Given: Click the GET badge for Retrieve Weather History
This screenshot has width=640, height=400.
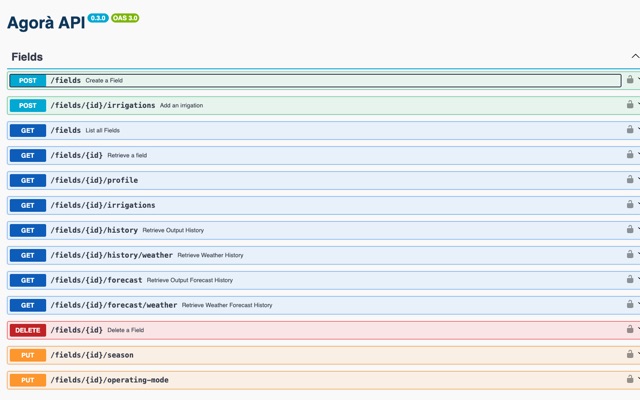Looking at the screenshot, I should point(28,255).
